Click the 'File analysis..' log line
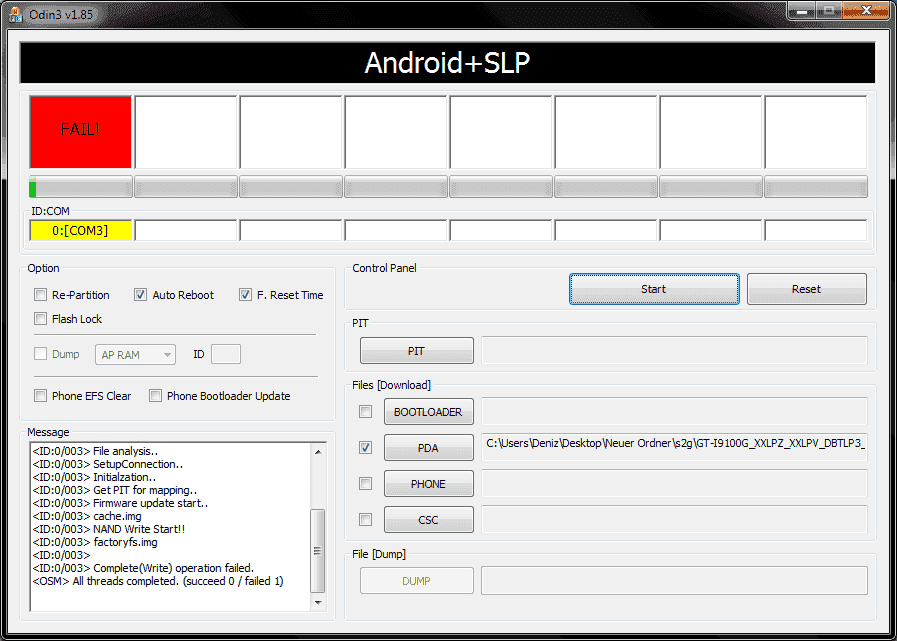This screenshot has height=641, width=897. (96, 451)
